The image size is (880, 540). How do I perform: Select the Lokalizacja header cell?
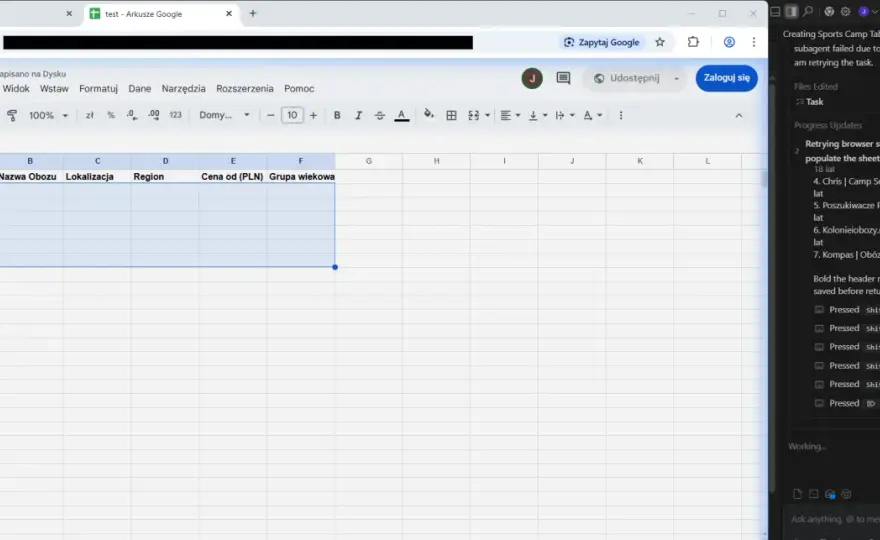[x=97, y=176]
